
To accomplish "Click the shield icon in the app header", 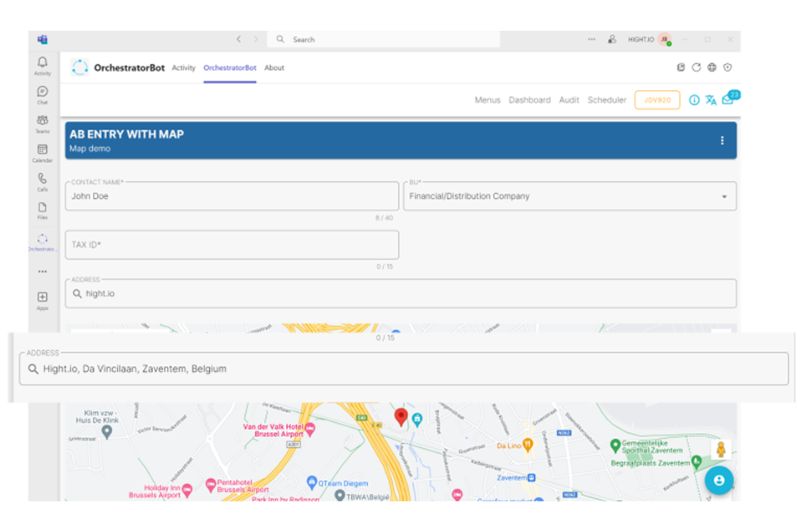I will 728,67.
